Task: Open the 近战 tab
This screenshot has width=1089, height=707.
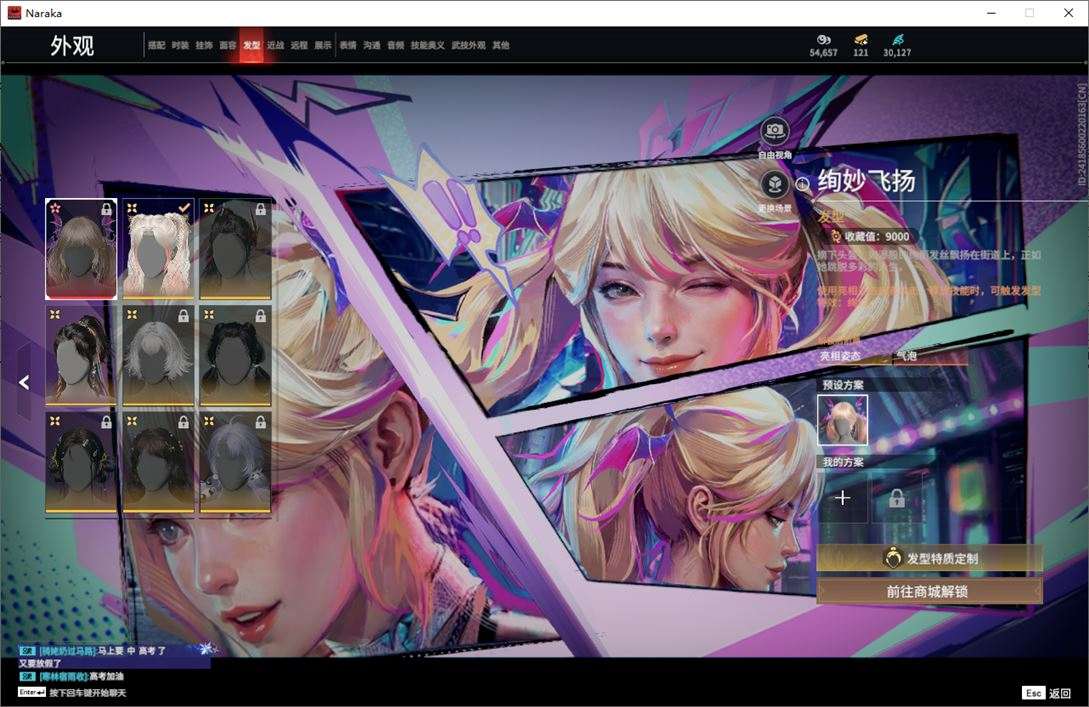Action: pyautogui.click(x=275, y=45)
